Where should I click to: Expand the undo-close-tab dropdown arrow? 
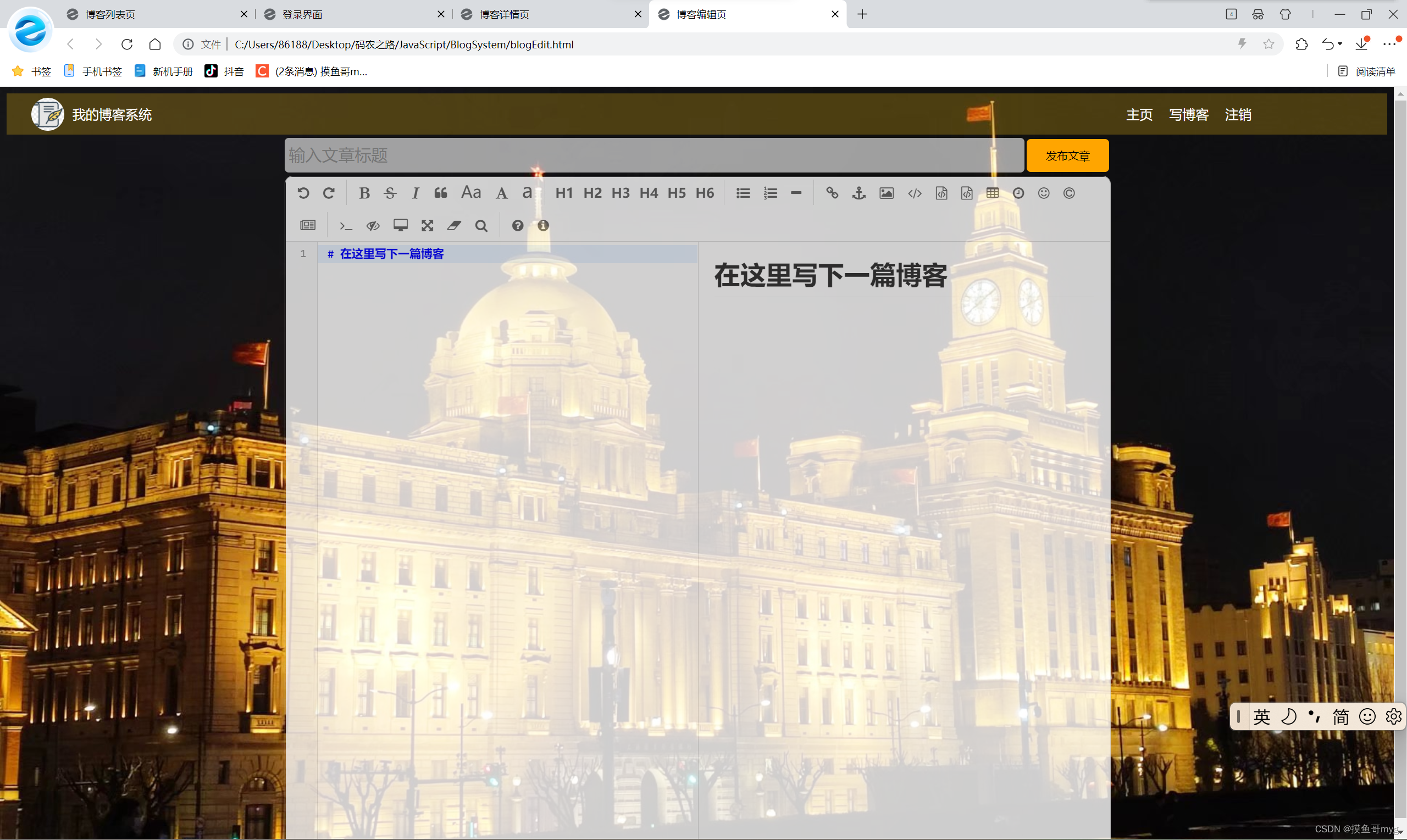1340,44
